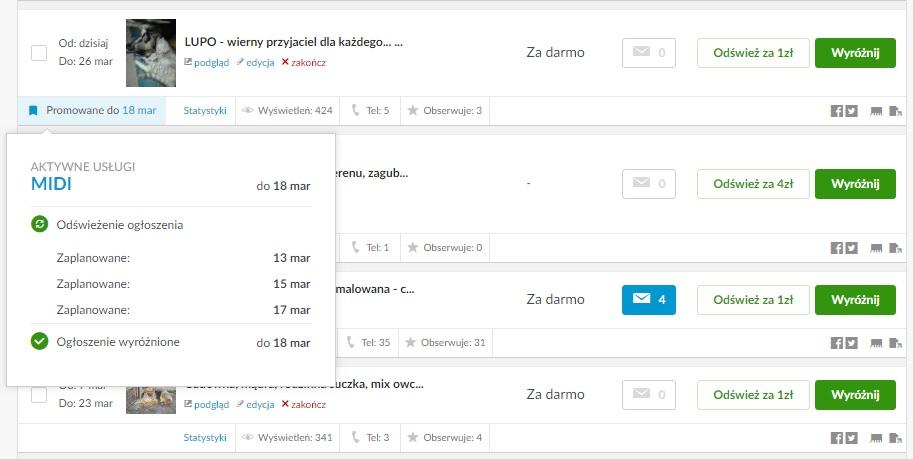Click zakończ link for LUPO listing
The image size is (913, 459).
(x=304, y=63)
